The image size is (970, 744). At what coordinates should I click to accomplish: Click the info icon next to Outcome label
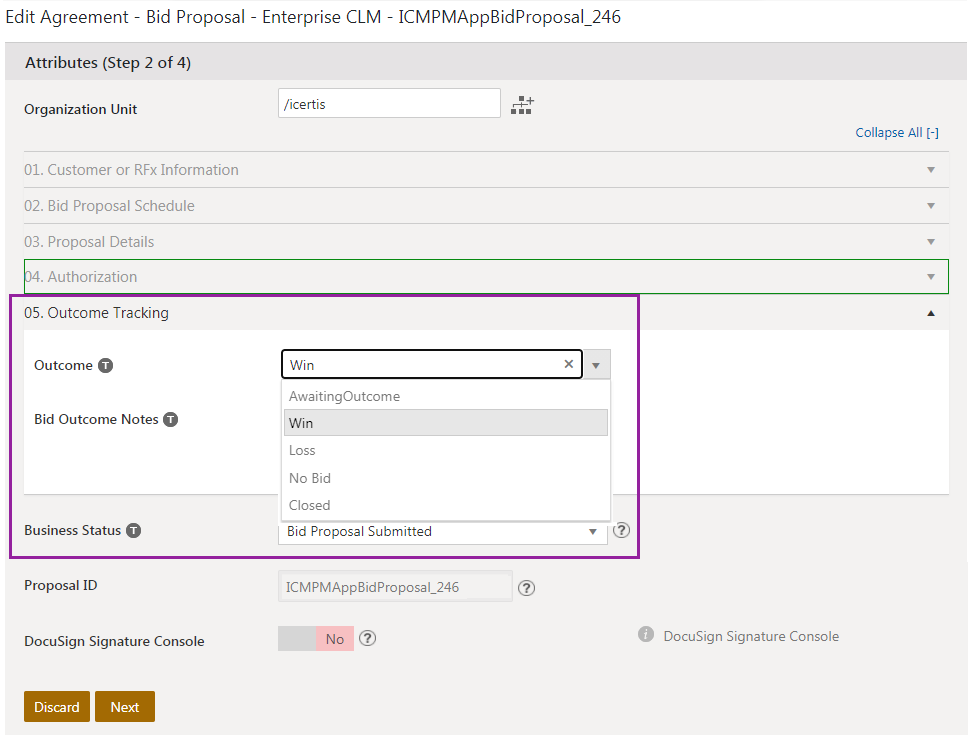(x=106, y=366)
